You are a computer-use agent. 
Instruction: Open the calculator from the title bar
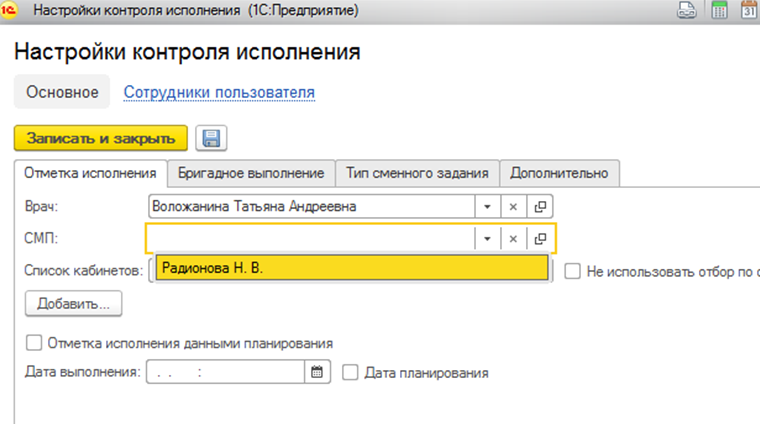point(718,11)
